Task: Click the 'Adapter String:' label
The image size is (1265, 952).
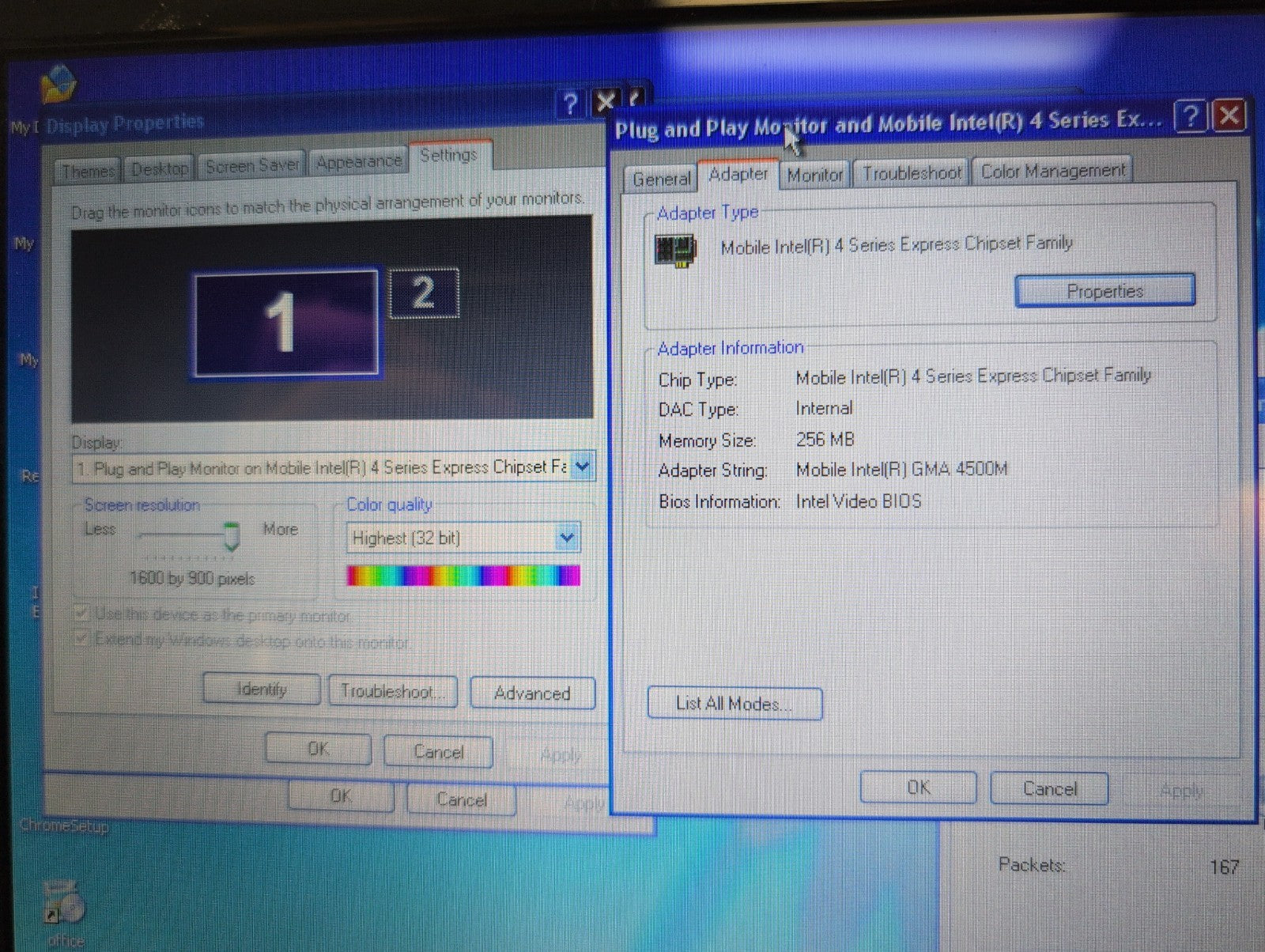Action: (x=713, y=470)
